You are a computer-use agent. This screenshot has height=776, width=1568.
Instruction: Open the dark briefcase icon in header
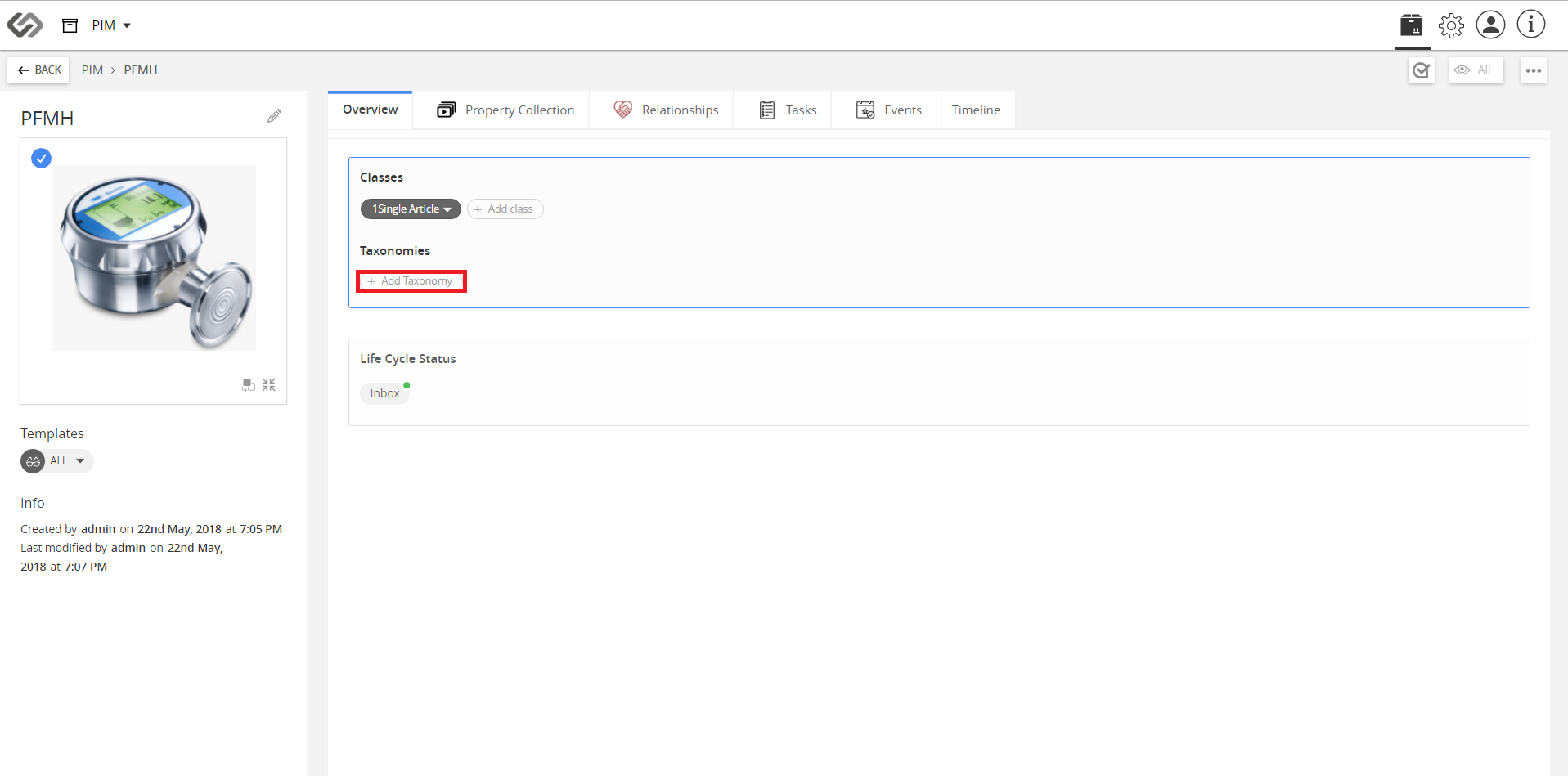pos(1411,25)
